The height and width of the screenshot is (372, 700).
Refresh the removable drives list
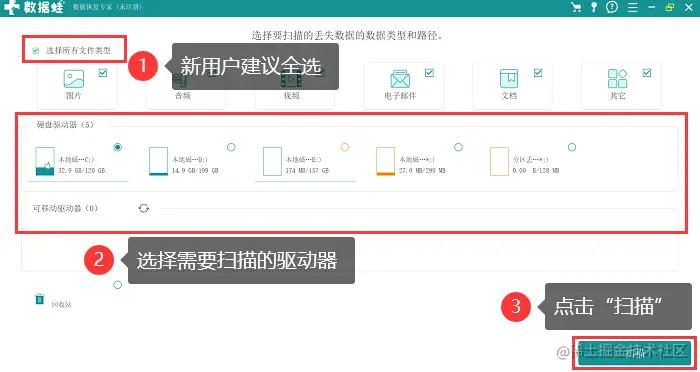(x=143, y=208)
